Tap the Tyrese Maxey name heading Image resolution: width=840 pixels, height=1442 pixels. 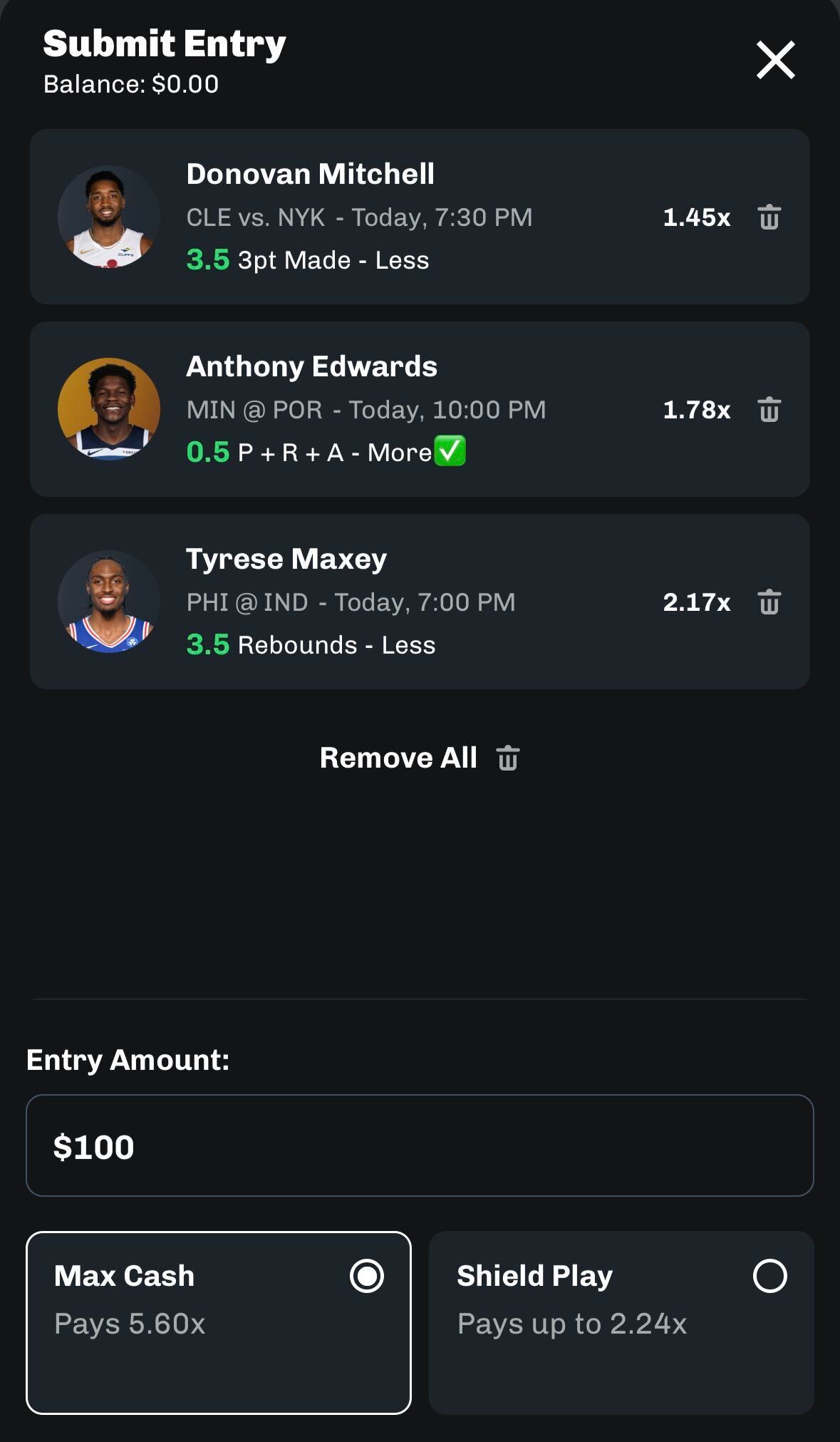286,559
